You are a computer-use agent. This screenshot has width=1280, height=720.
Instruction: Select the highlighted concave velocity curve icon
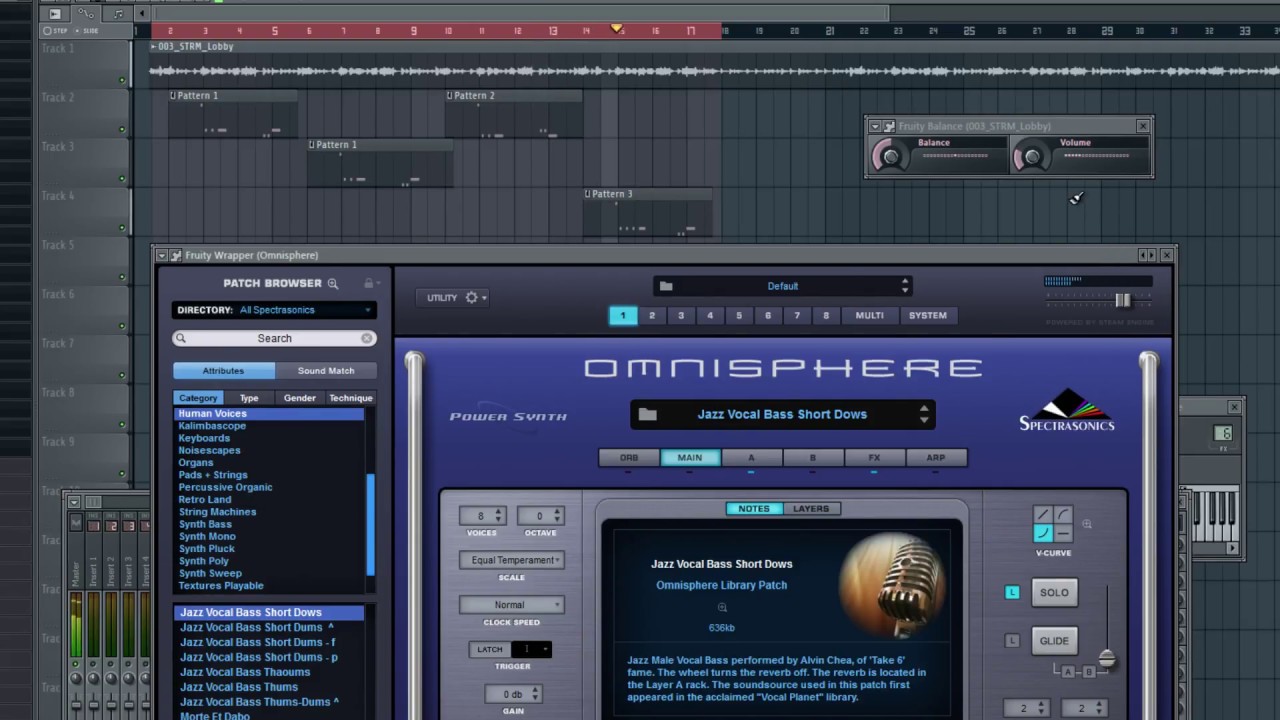click(1043, 533)
